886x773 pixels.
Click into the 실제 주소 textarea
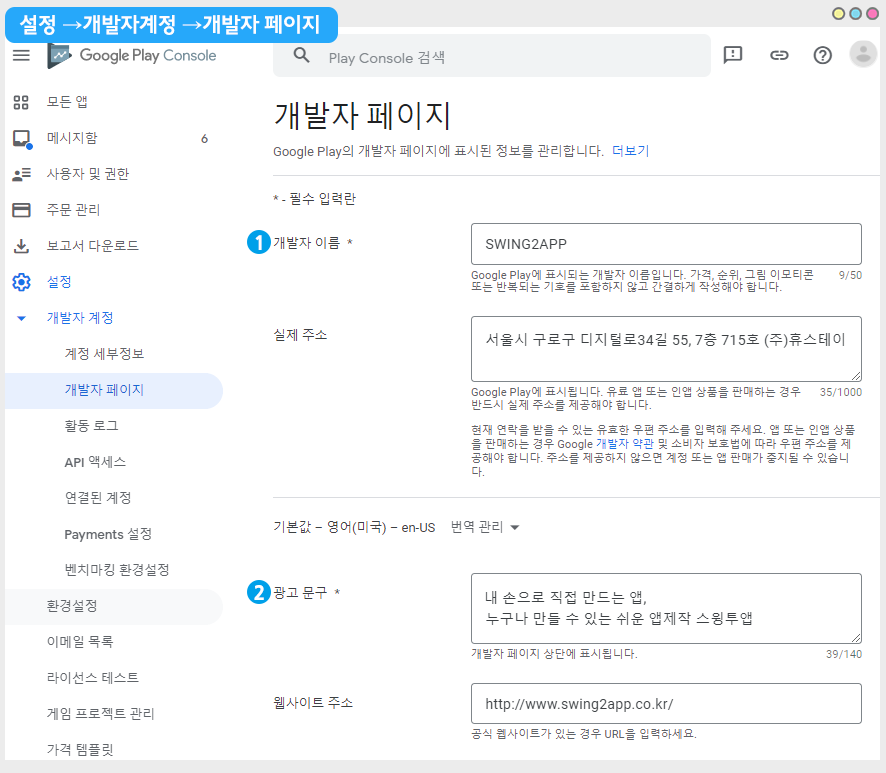[666, 347]
